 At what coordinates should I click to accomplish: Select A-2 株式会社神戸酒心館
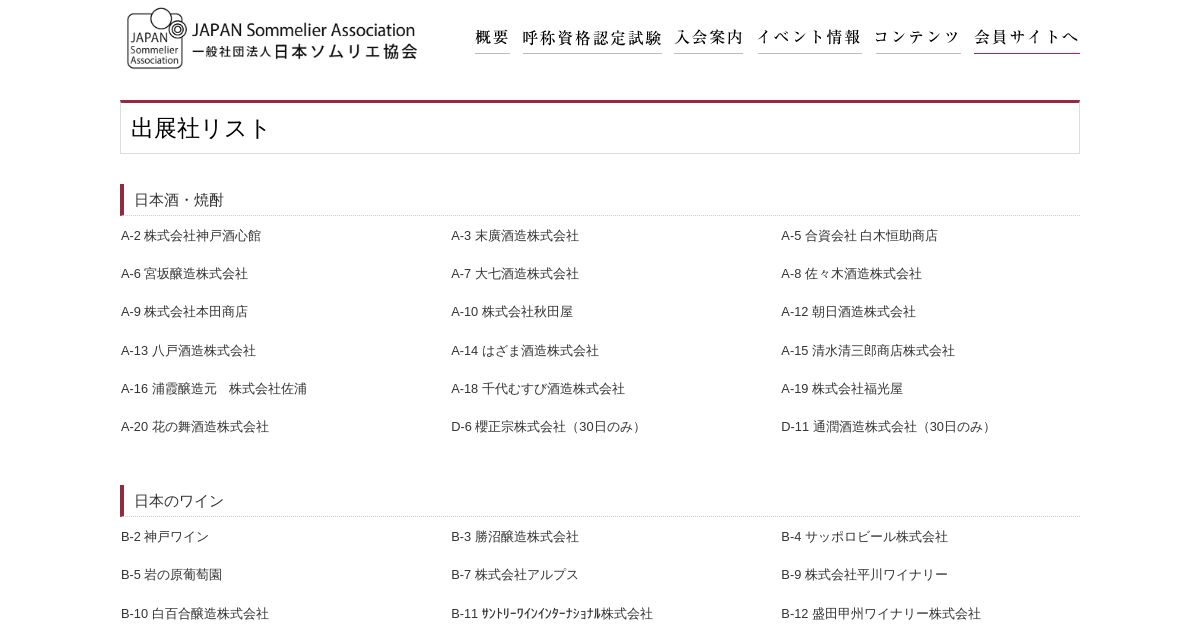(191, 236)
